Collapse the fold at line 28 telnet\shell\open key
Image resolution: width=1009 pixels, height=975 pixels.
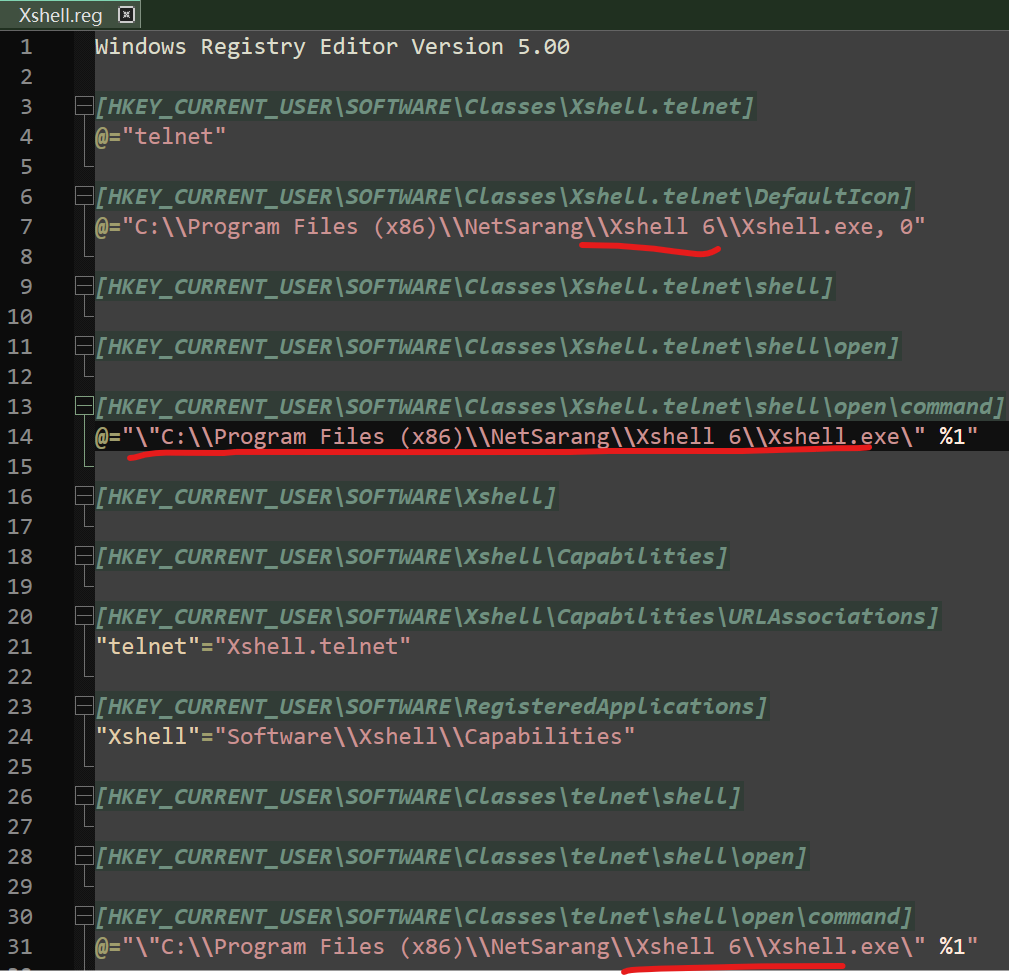(84, 857)
